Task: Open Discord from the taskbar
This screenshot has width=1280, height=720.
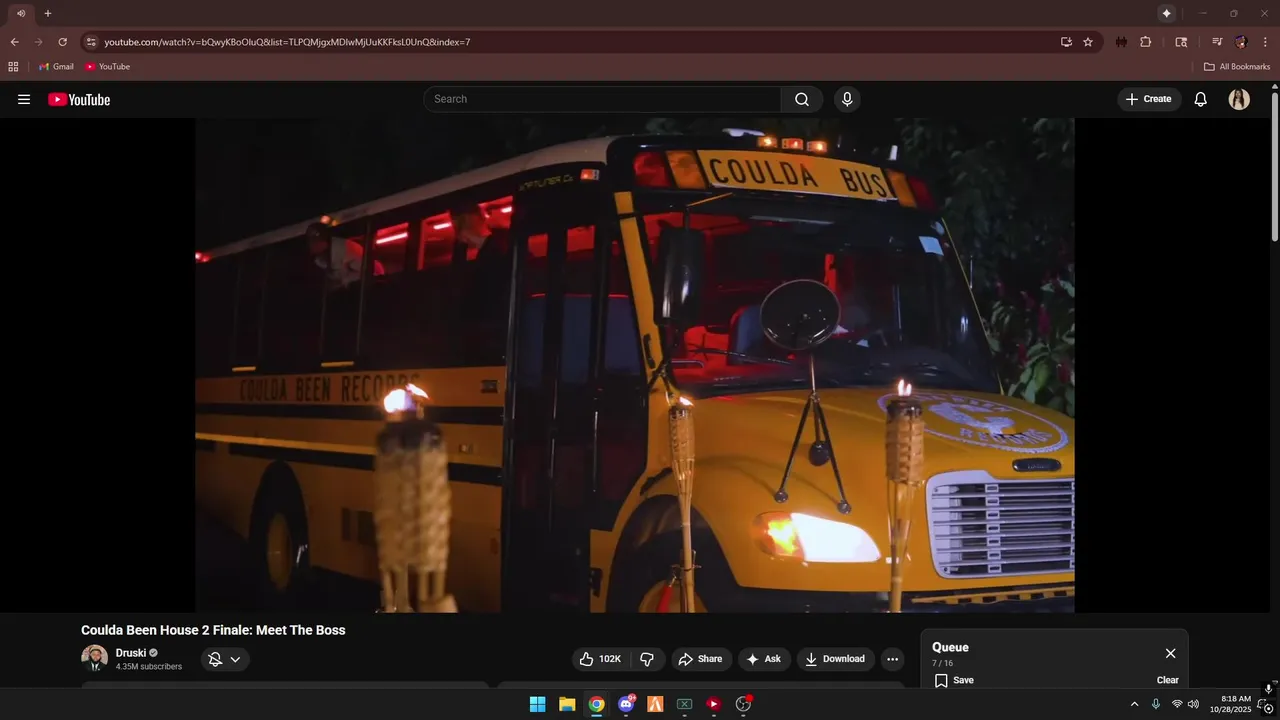Action: pyautogui.click(x=626, y=704)
